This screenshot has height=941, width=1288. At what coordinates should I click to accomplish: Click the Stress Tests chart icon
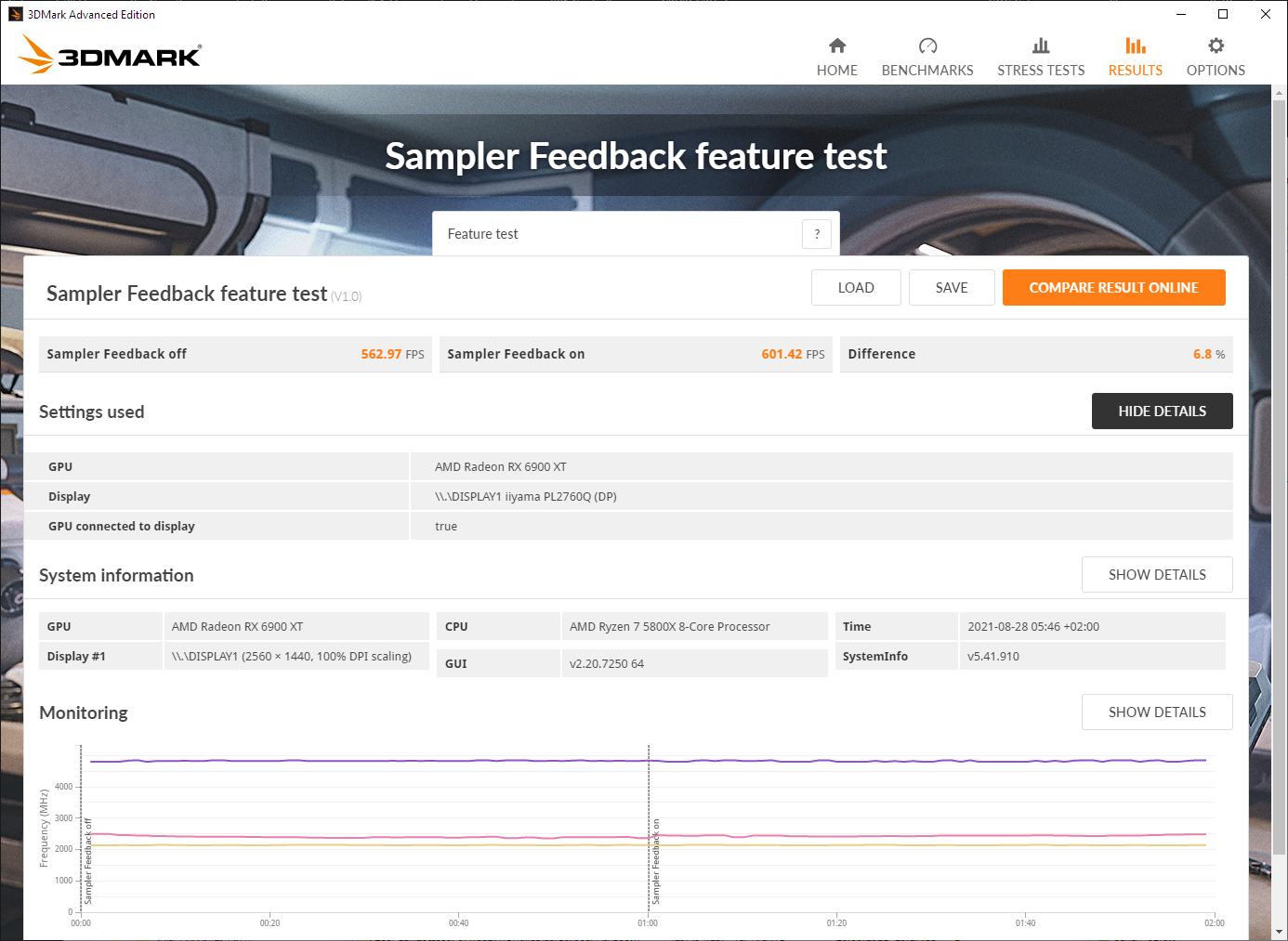(1041, 46)
